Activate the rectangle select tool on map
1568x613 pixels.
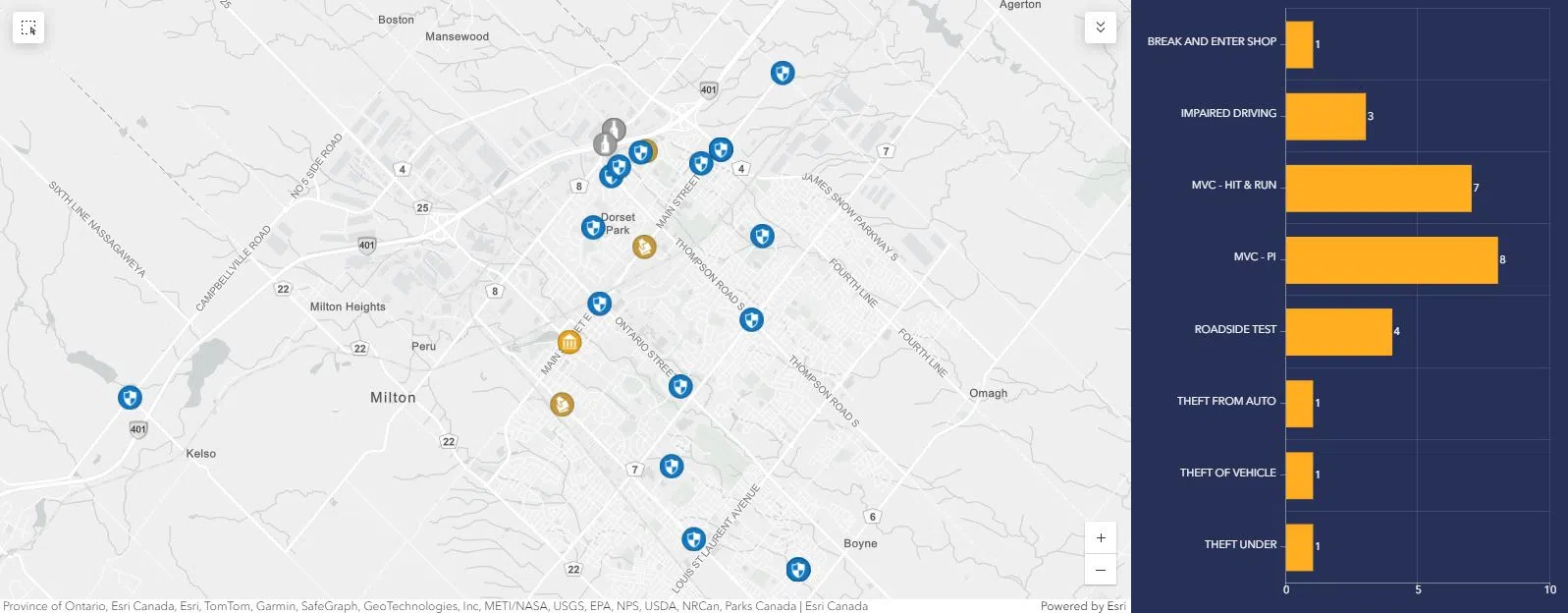tap(28, 28)
